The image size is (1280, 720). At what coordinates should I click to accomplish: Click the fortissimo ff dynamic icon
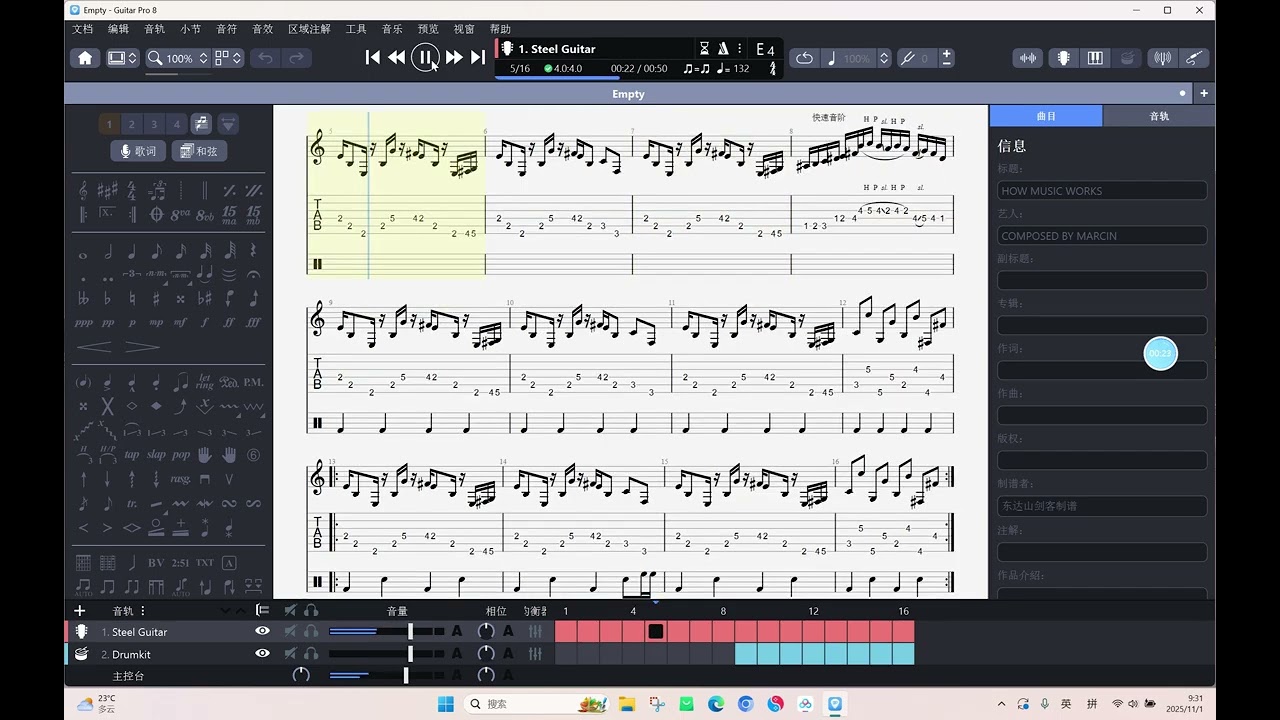coord(229,322)
